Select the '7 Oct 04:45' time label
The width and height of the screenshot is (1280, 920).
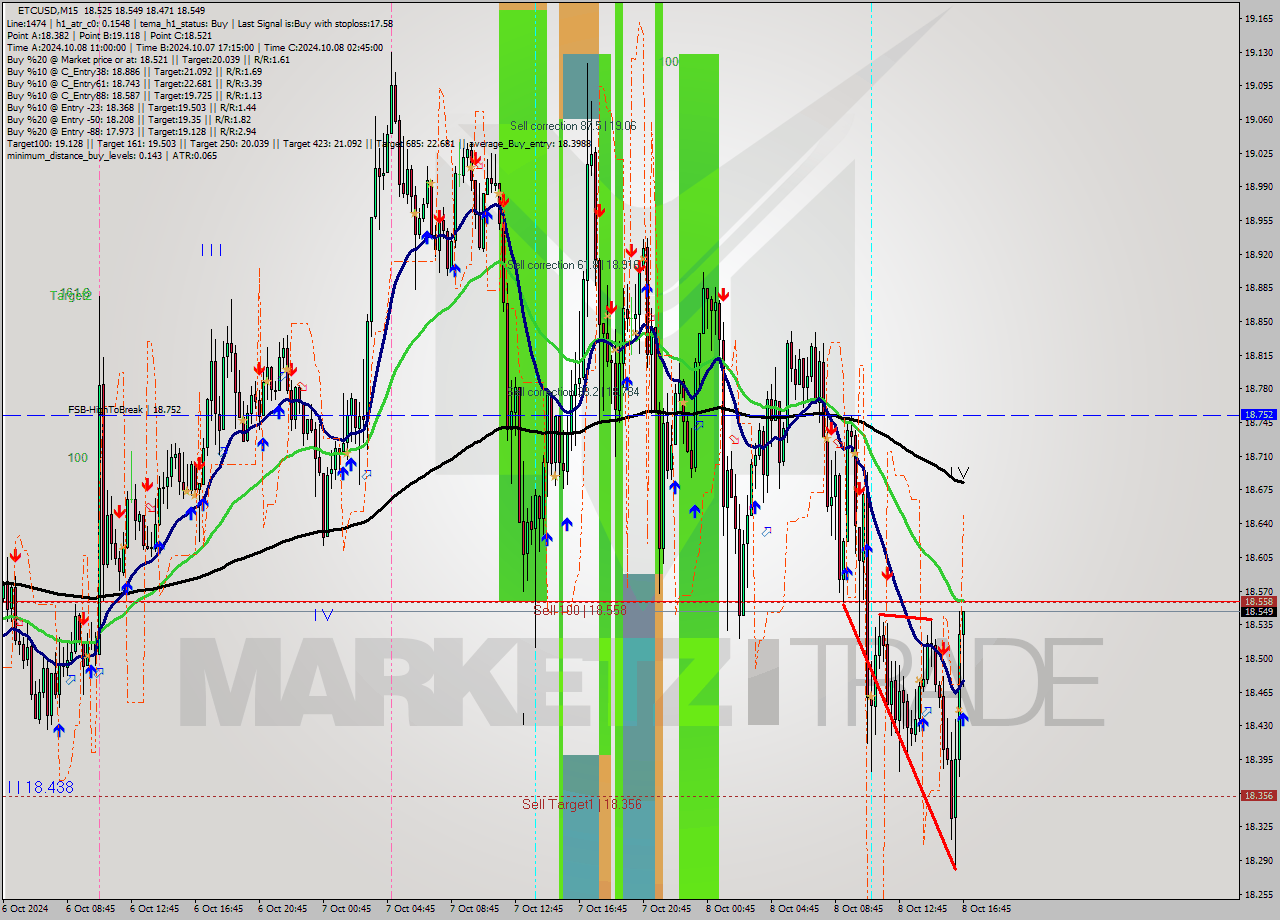click(x=412, y=909)
